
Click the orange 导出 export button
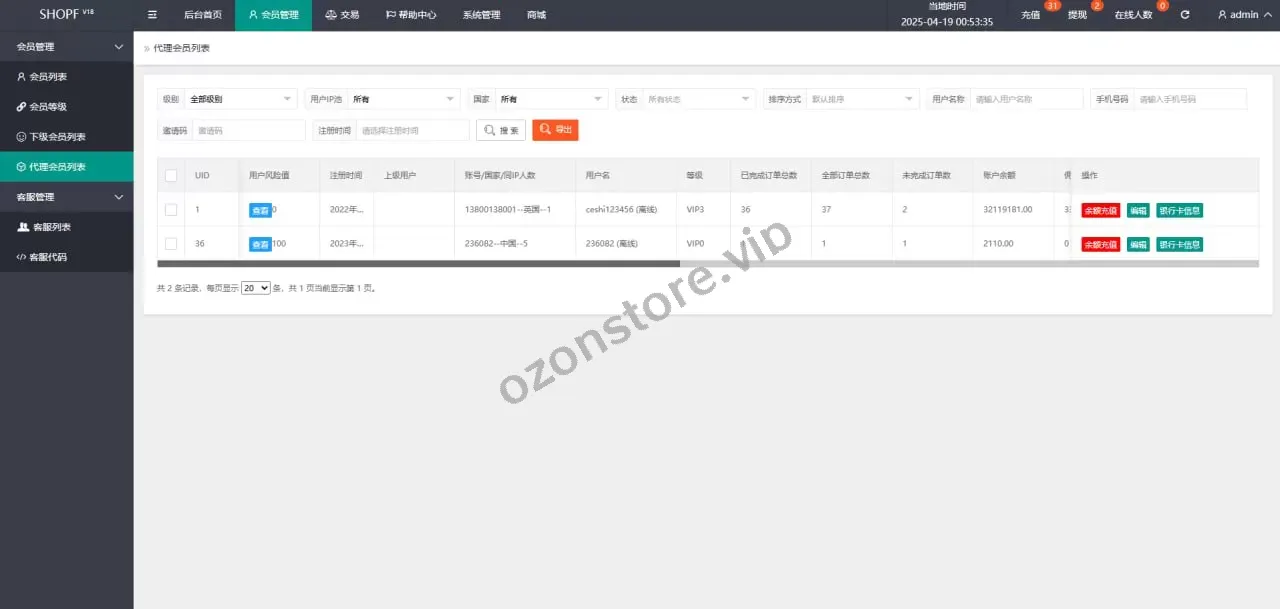tap(555, 130)
